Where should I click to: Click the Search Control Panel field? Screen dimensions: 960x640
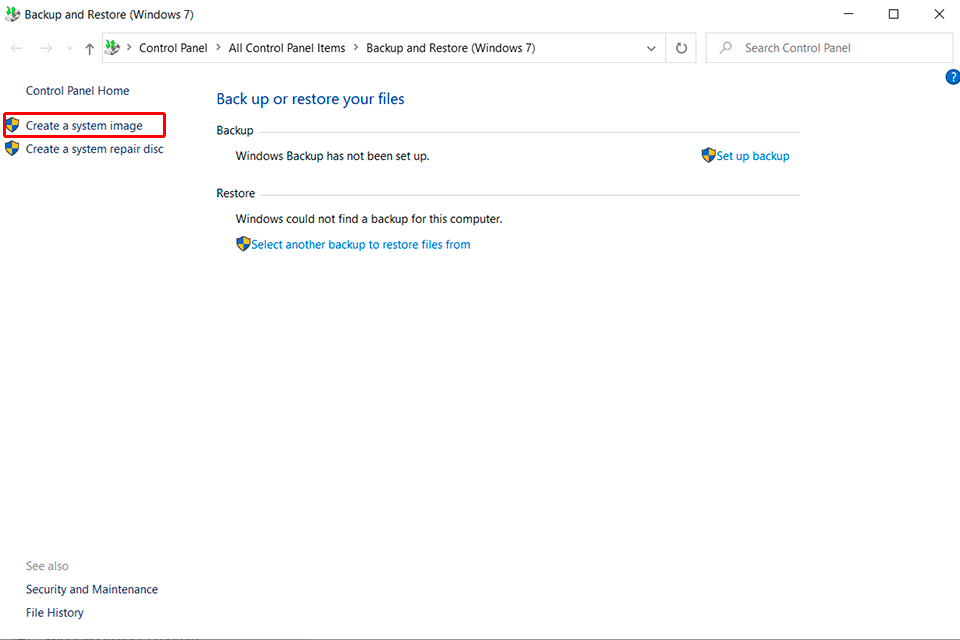(x=829, y=48)
